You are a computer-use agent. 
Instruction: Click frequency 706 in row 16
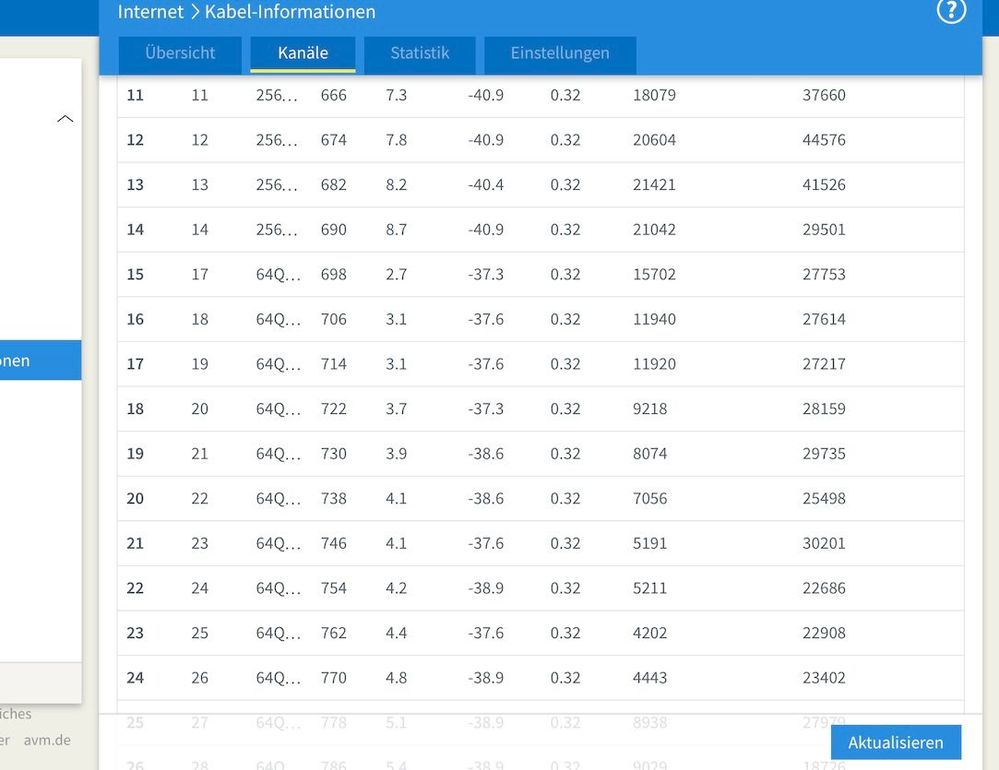point(333,319)
